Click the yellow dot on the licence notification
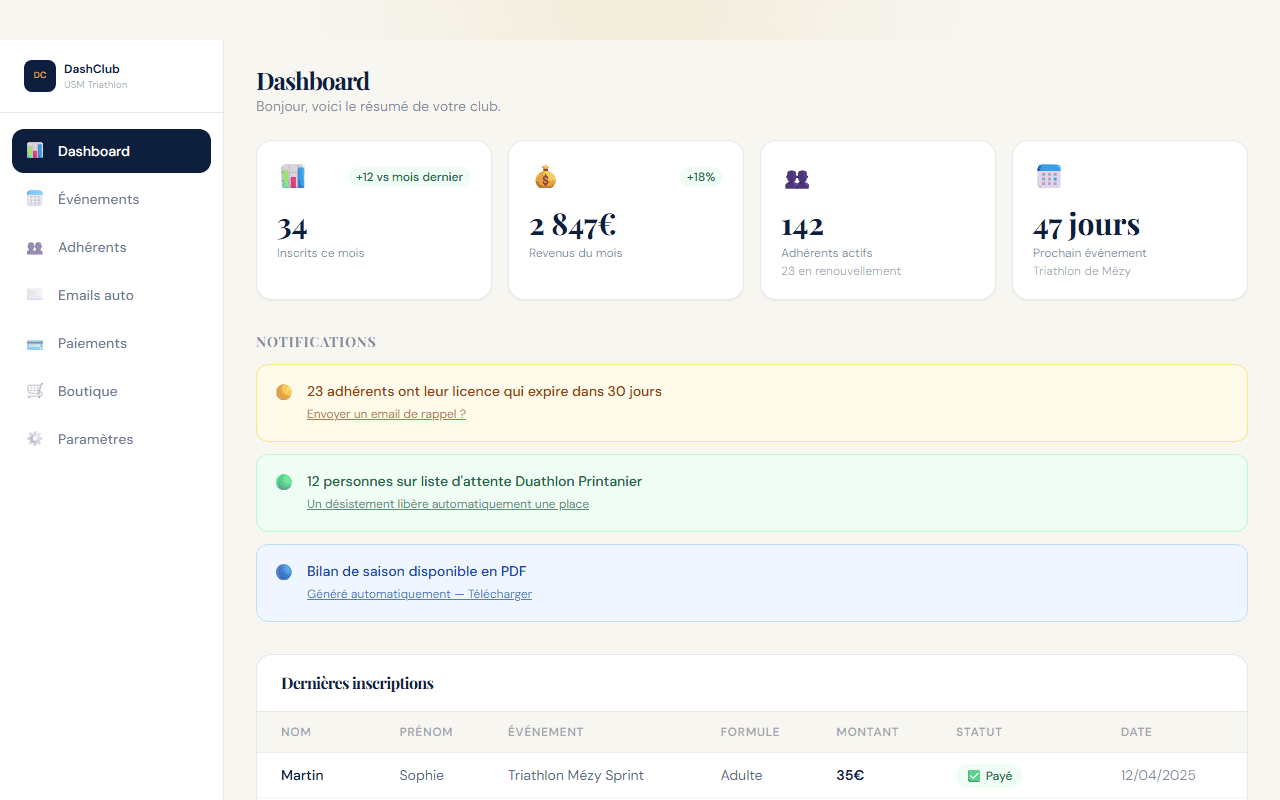This screenshot has height=800, width=1280. pyautogui.click(x=284, y=392)
